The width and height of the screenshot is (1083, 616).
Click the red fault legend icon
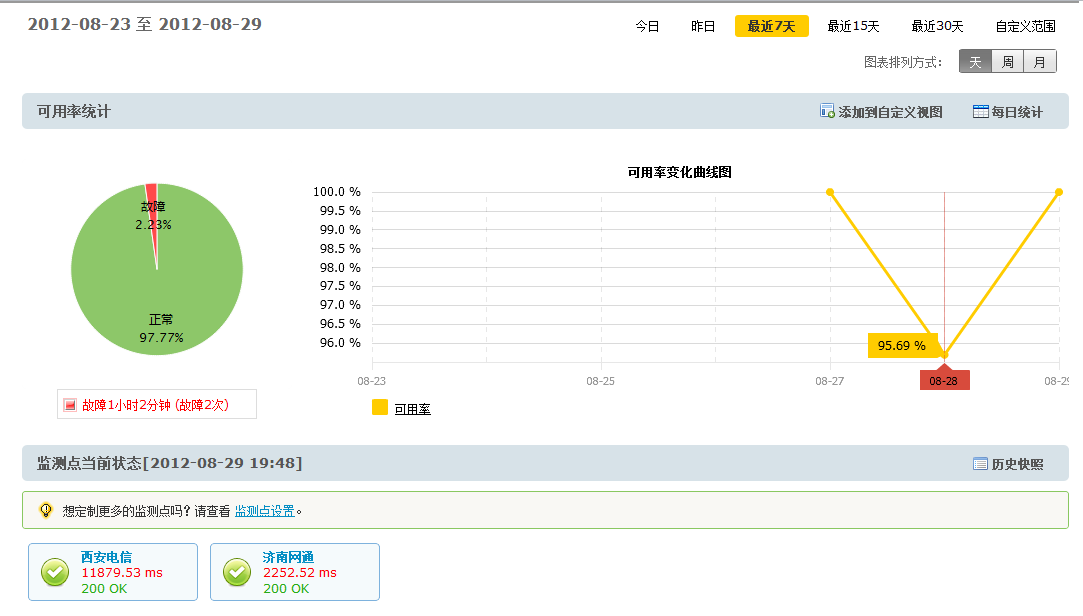coord(70,405)
